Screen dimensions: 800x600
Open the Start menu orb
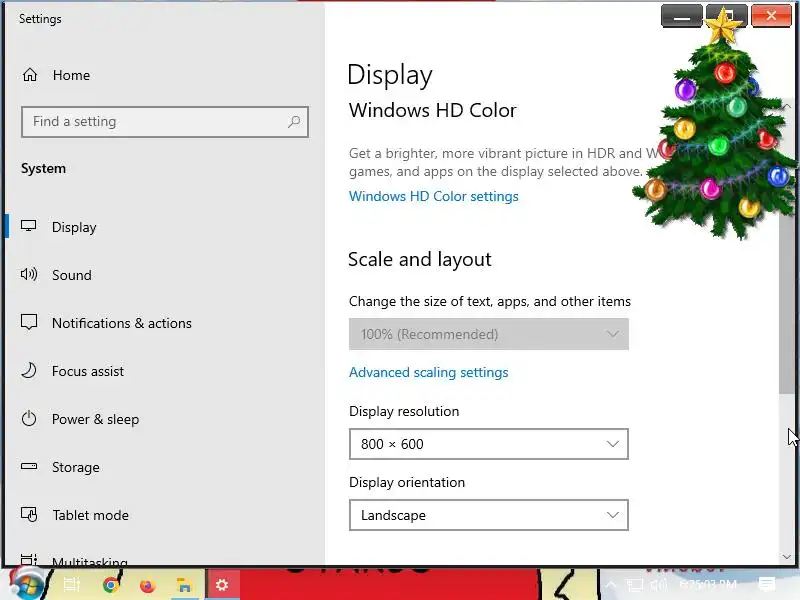click(x=27, y=585)
